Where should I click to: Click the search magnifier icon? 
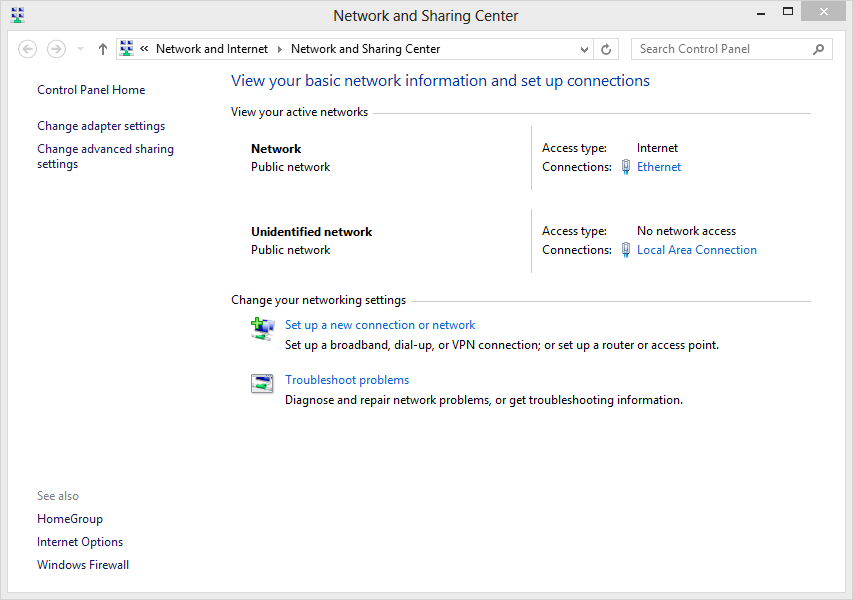click(818, 49)
